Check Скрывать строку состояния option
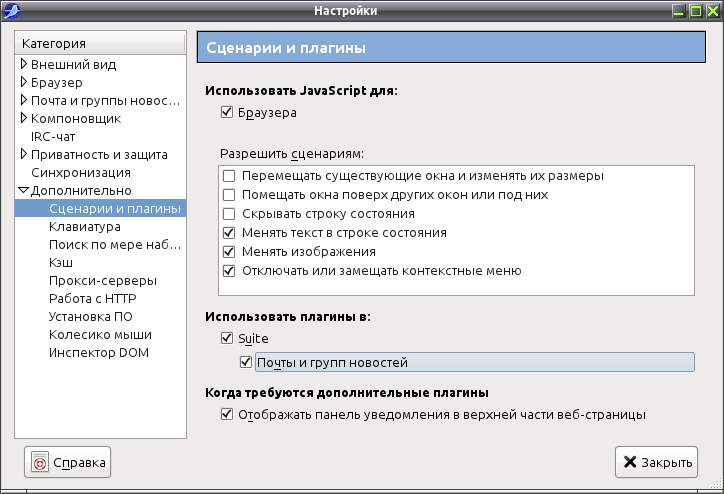Screen dimensions: 724x494 point(229,214)
